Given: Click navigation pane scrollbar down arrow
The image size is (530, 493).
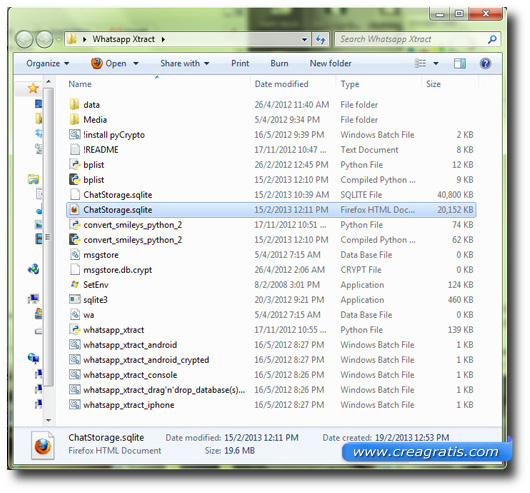Looking at the screenshot, I should click(x=48, y=420).
